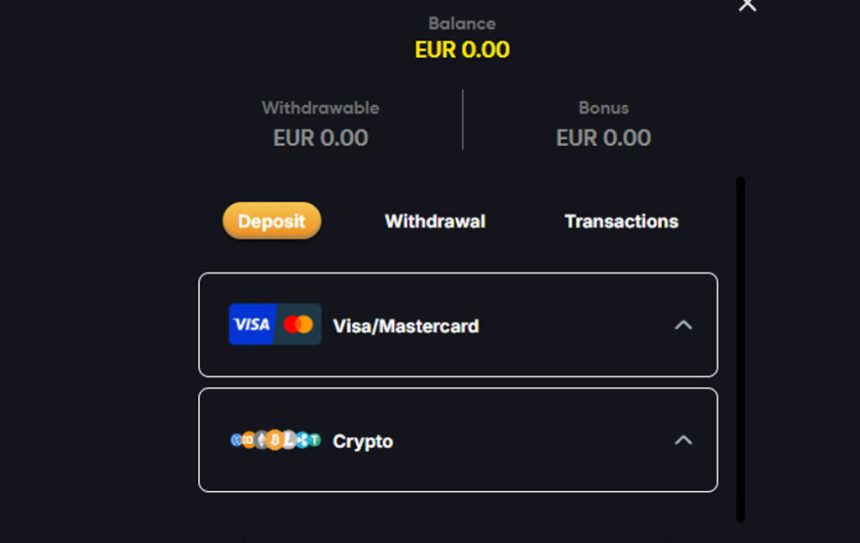This screenshot has height=543, width=860.
Task: Collapse the Crypto section chevron
Action: 683,440
